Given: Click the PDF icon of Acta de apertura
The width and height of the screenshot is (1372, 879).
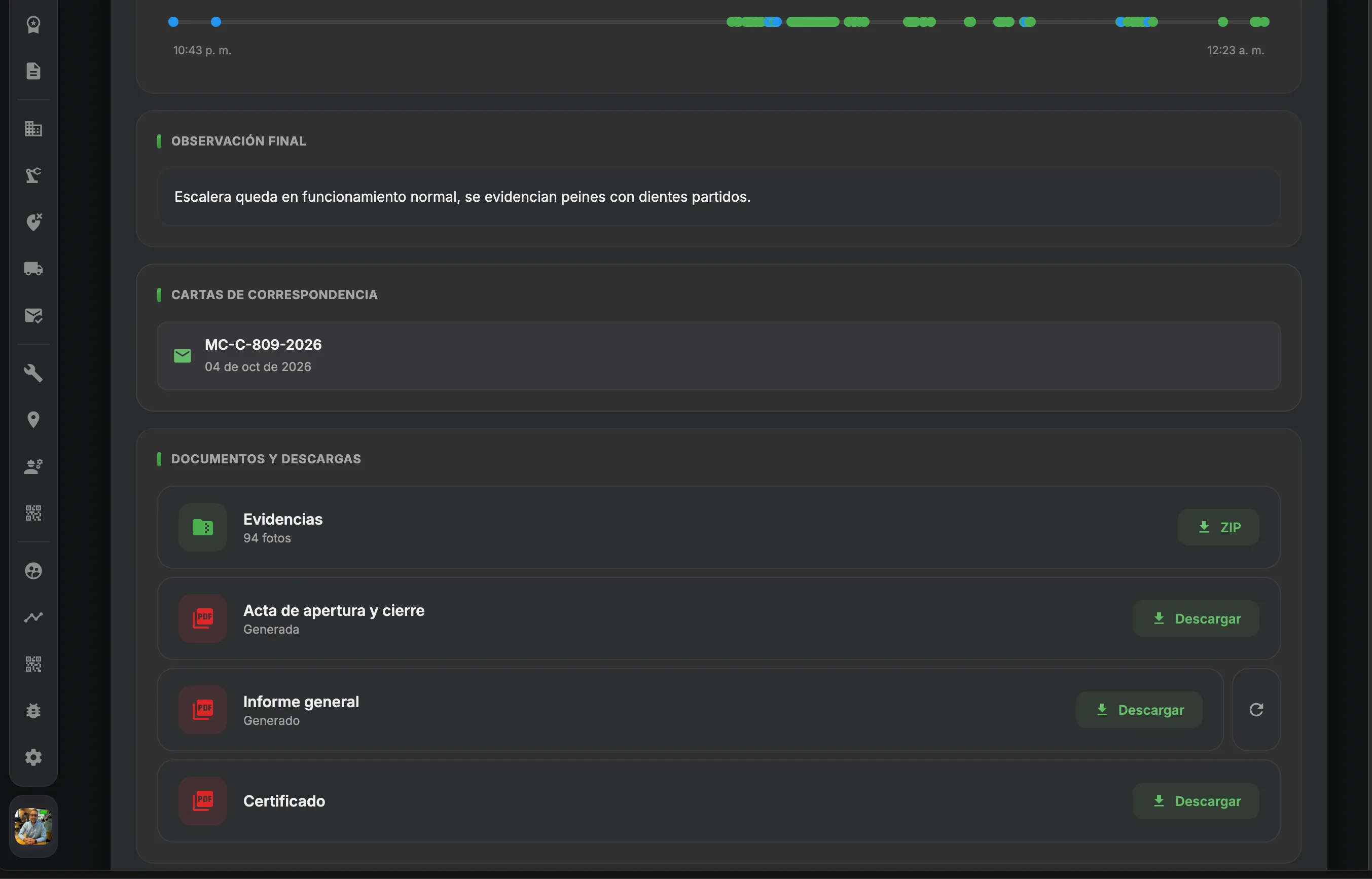Looking at the screenshot, I should (203, 619).
